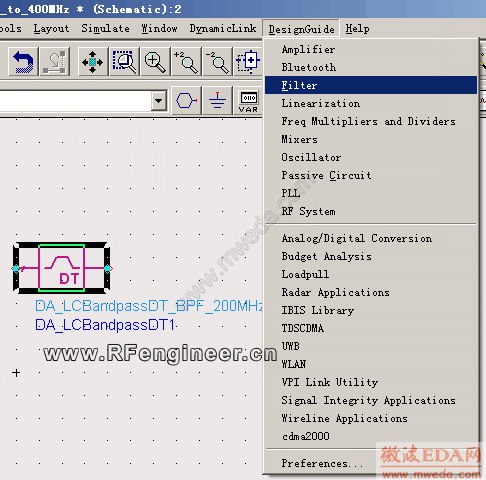This screenshot has width=486, height=480.
Task: Expand the component history dropdown arrow
Action: click(159, 101)
